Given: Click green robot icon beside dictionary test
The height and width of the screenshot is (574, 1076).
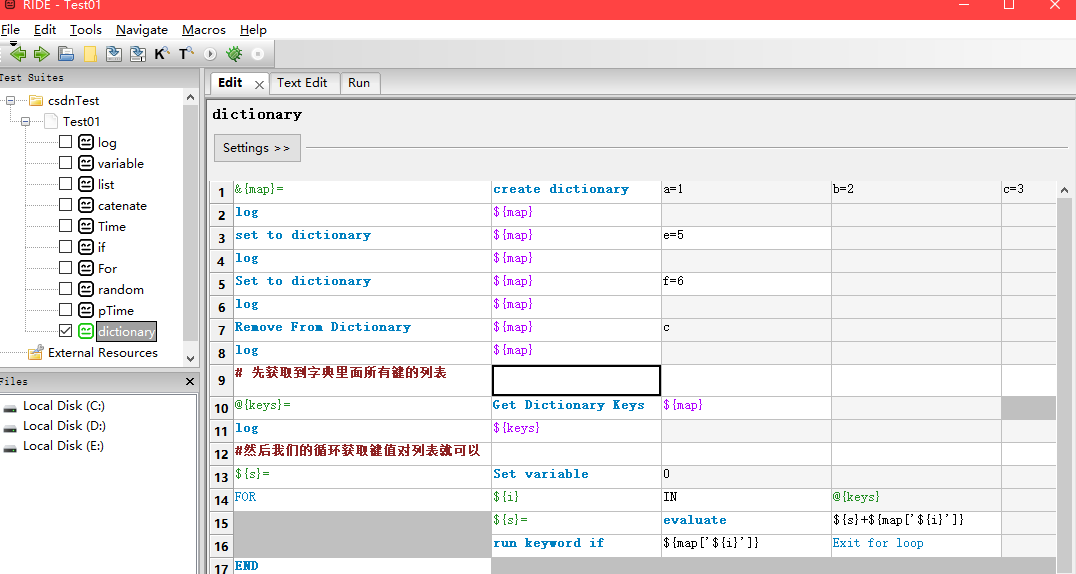Looking at the screenshot, I should tap(86, 331).
